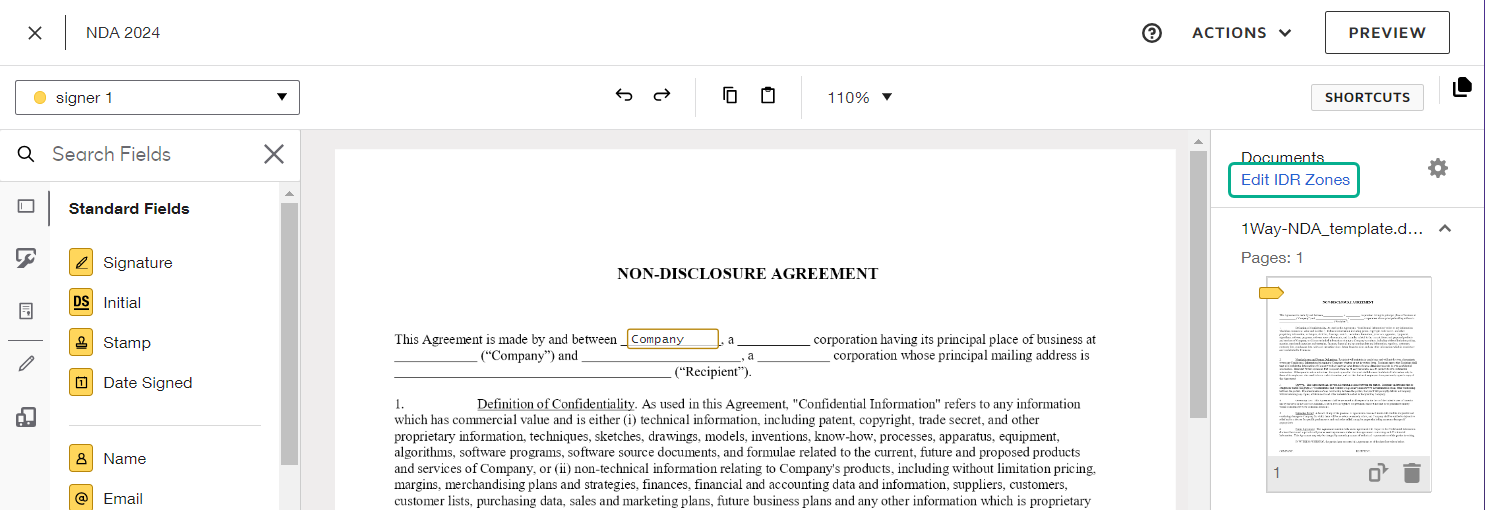Screen dimensions: 1485x510
Task: Delete page using the trash icon
Action: tap(1411, 473)
